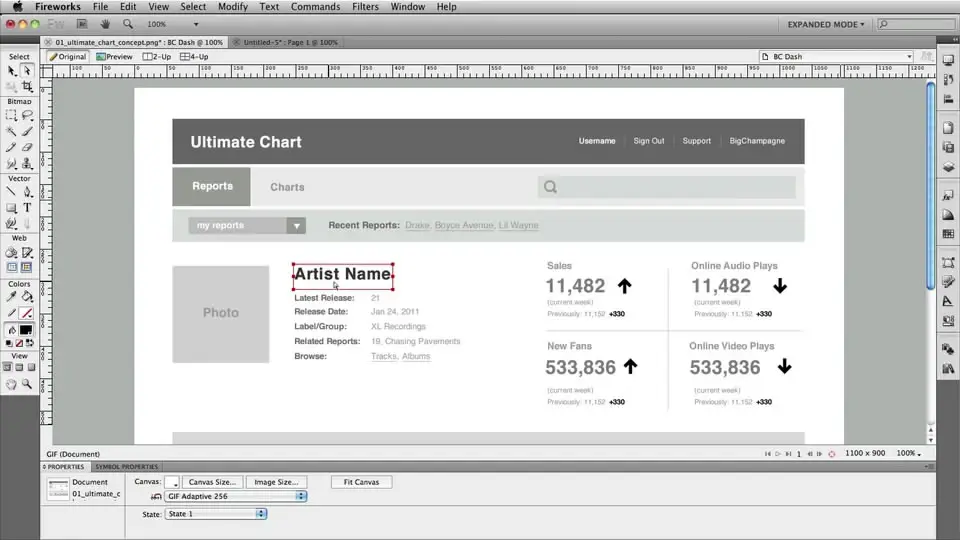Image resolution: width=960 pixels, height=540 pixels.
Task: Open the fill color swatch
Action: (26, 330)
